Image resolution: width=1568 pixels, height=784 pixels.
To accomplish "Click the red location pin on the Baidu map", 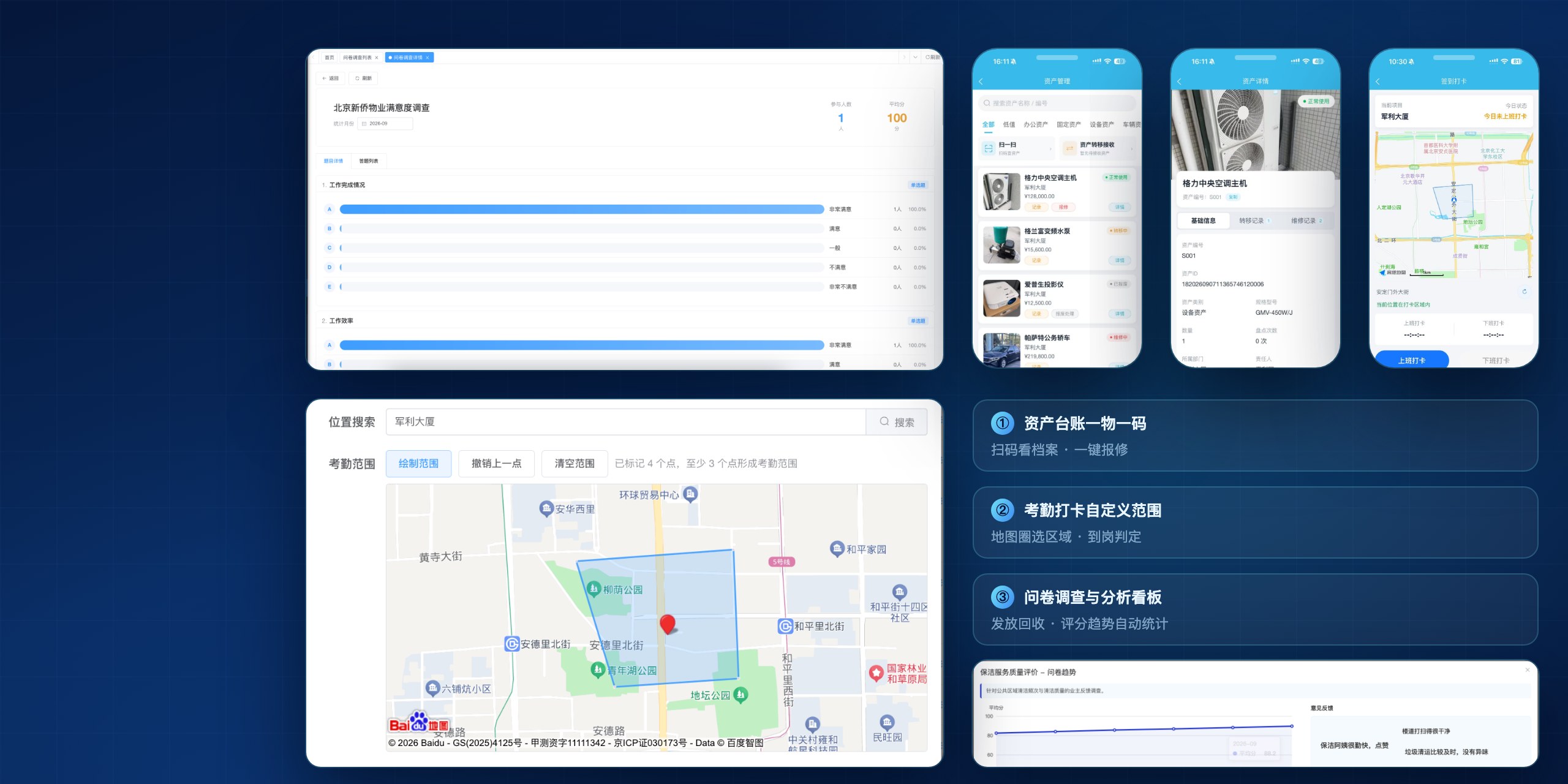I will pos(668,625).
